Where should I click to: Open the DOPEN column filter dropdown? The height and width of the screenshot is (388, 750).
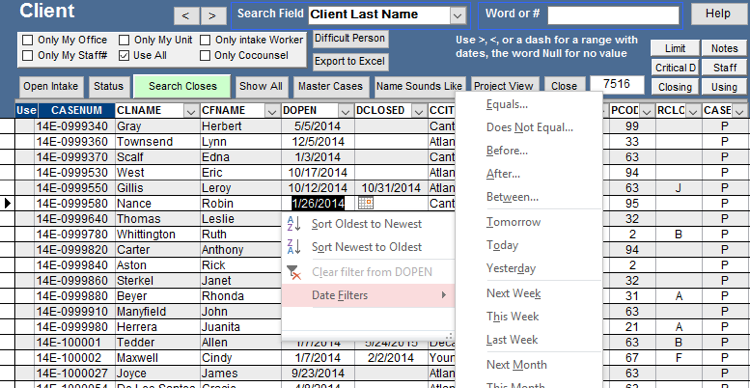[x=345, y=111]
